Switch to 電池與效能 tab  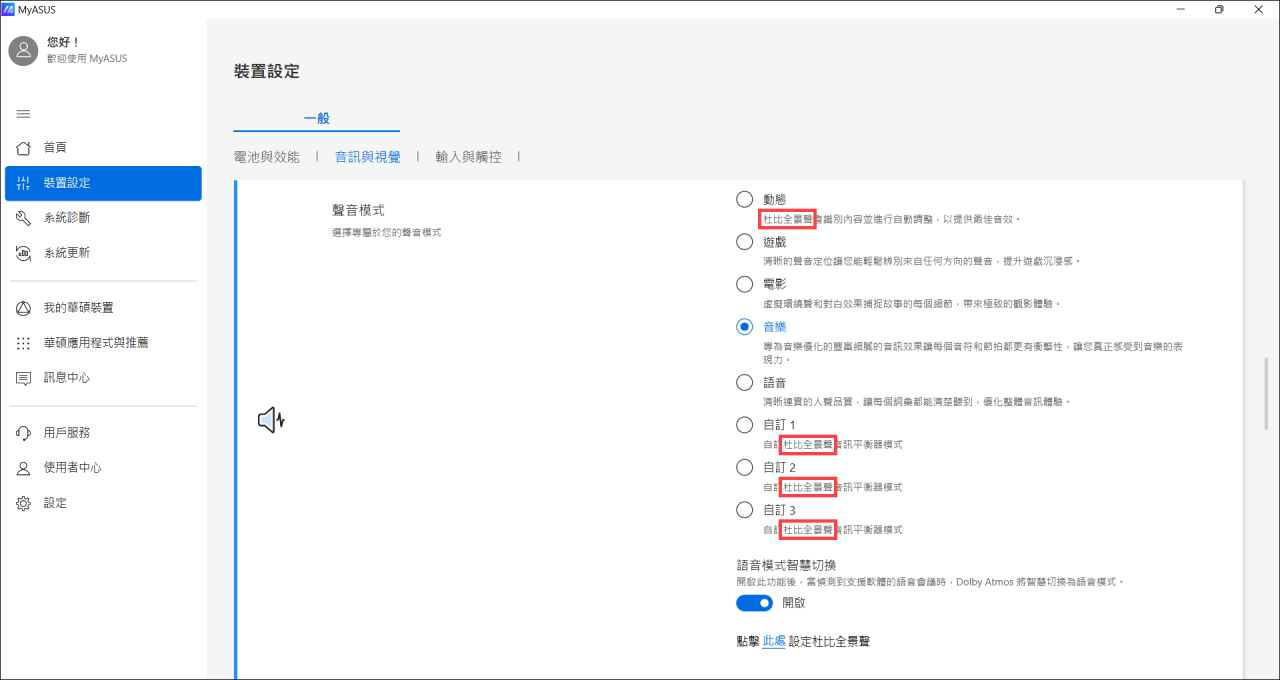click(x=266, y=157)
